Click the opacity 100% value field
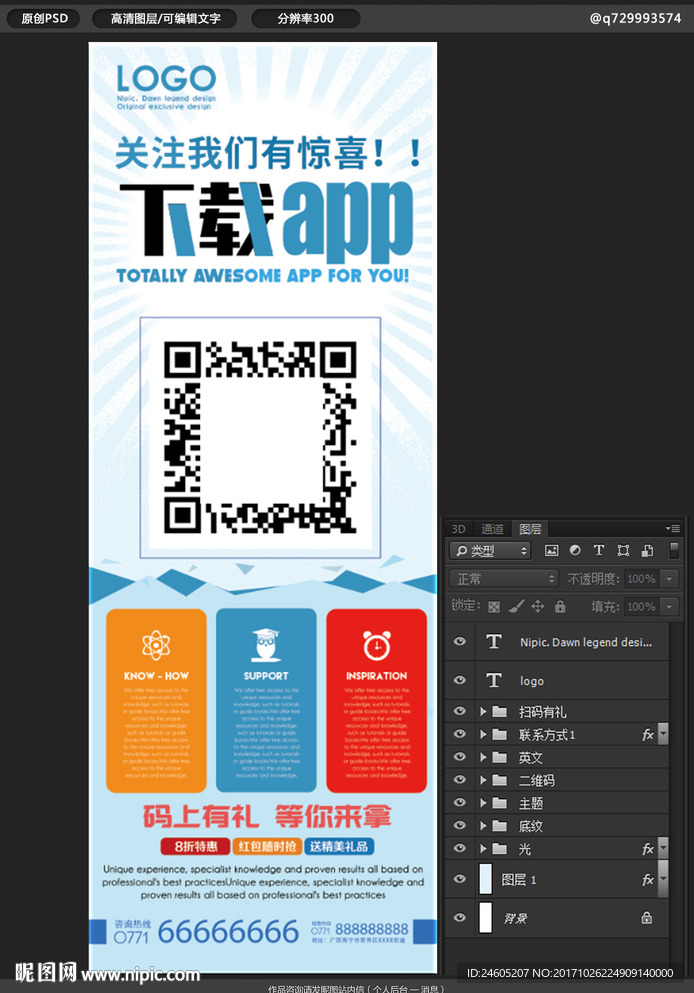Screen dimensions: 694x993 pos(641,579)
